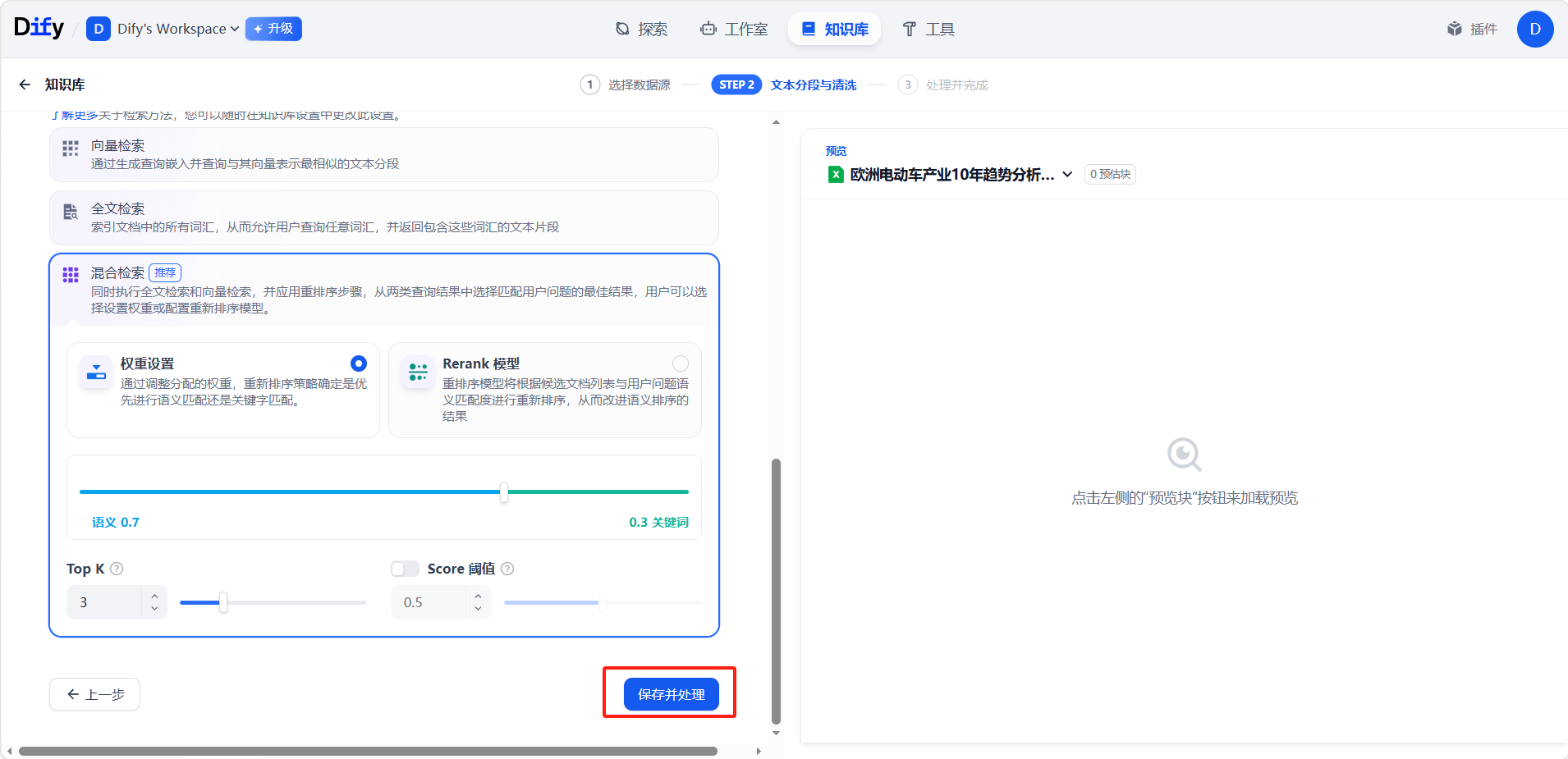Increase Top K value with stepper
The height and width of the screenshot is (759, 1568).
(x=154, y=596)
